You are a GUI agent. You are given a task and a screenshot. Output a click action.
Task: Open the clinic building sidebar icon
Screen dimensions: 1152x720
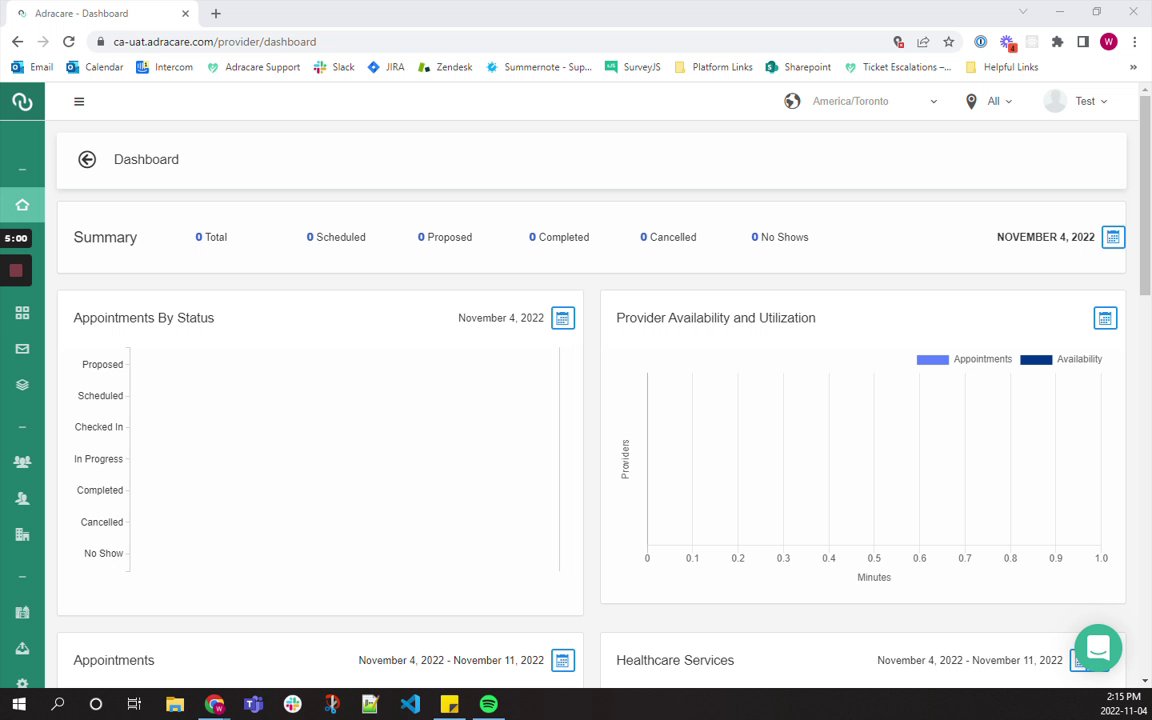tap(22, 612)
